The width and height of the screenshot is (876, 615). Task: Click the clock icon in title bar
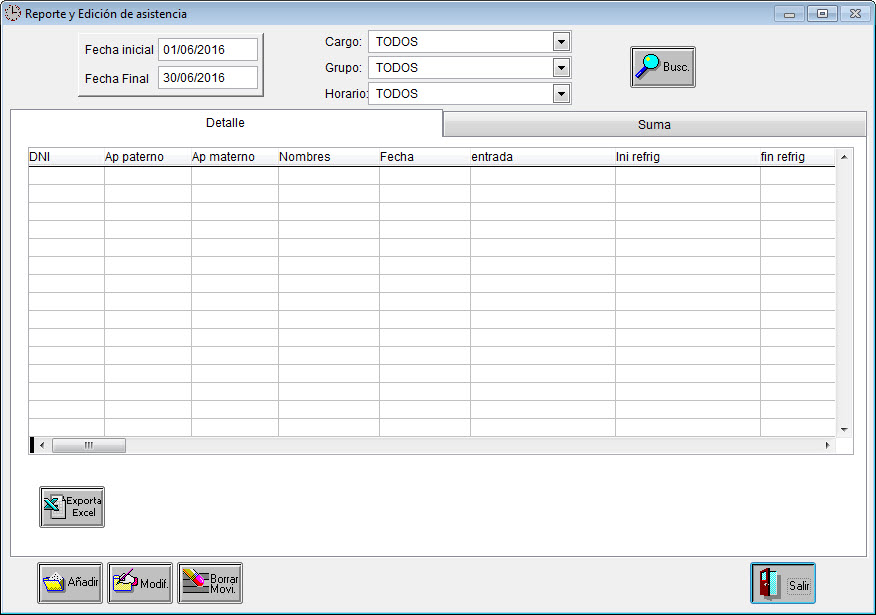13,14
